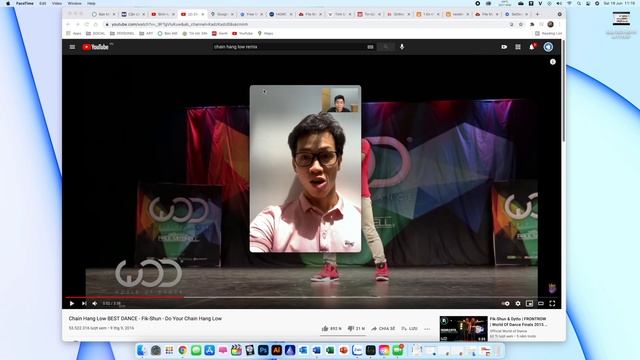The image size is (640, 360).
Task: Expand the SOCIAL bookmarks folder
Action: (x=96, y=33)
